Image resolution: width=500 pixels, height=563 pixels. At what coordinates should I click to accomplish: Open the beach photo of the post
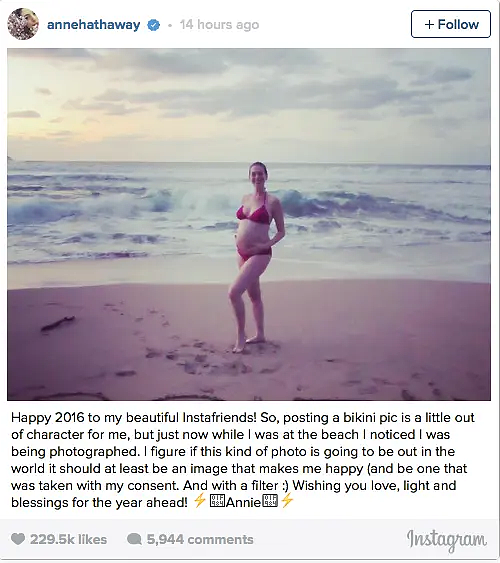click(249, 224)
